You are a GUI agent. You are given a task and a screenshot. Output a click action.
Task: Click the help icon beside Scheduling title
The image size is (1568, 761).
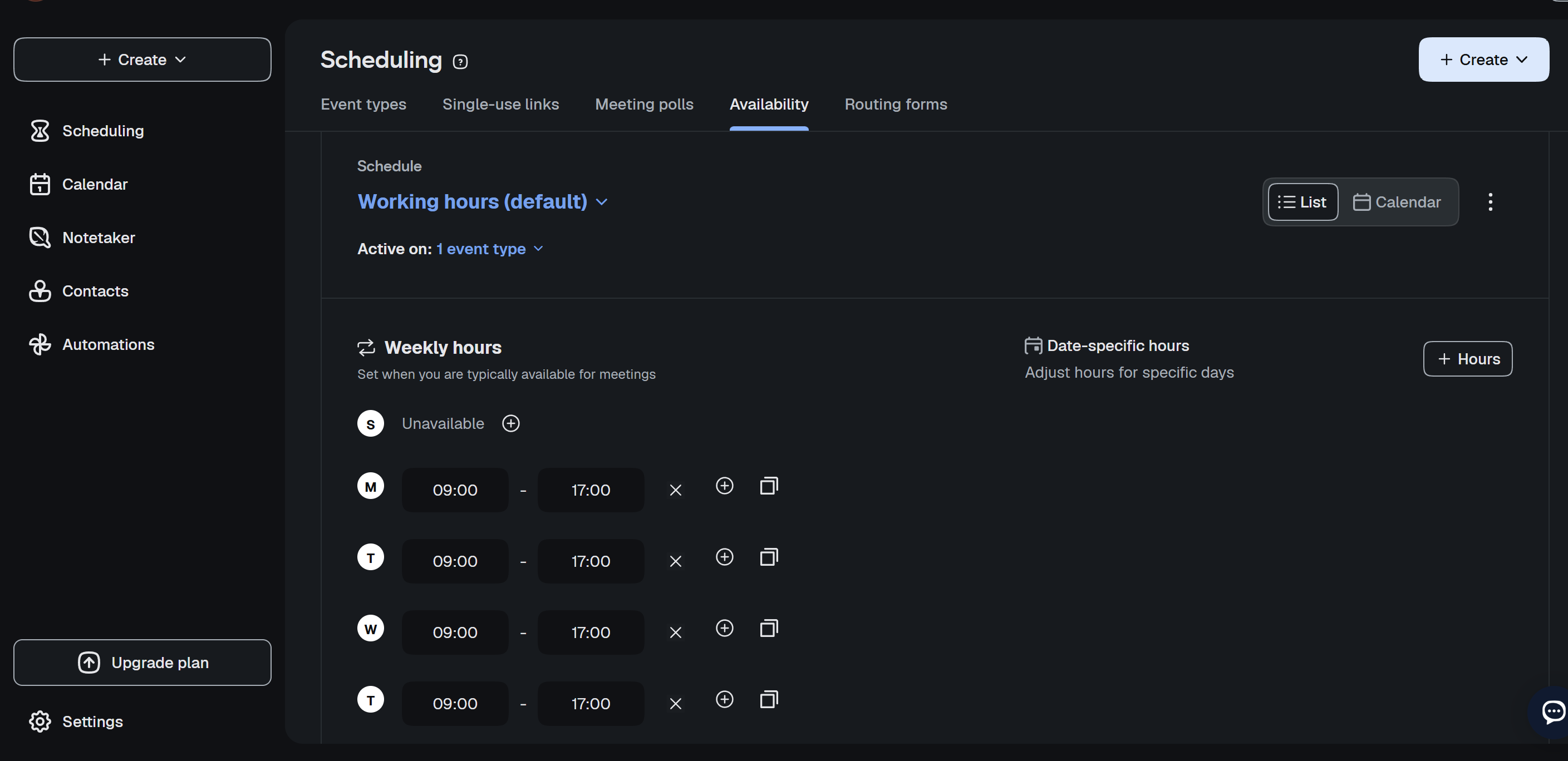pos(460,61)
